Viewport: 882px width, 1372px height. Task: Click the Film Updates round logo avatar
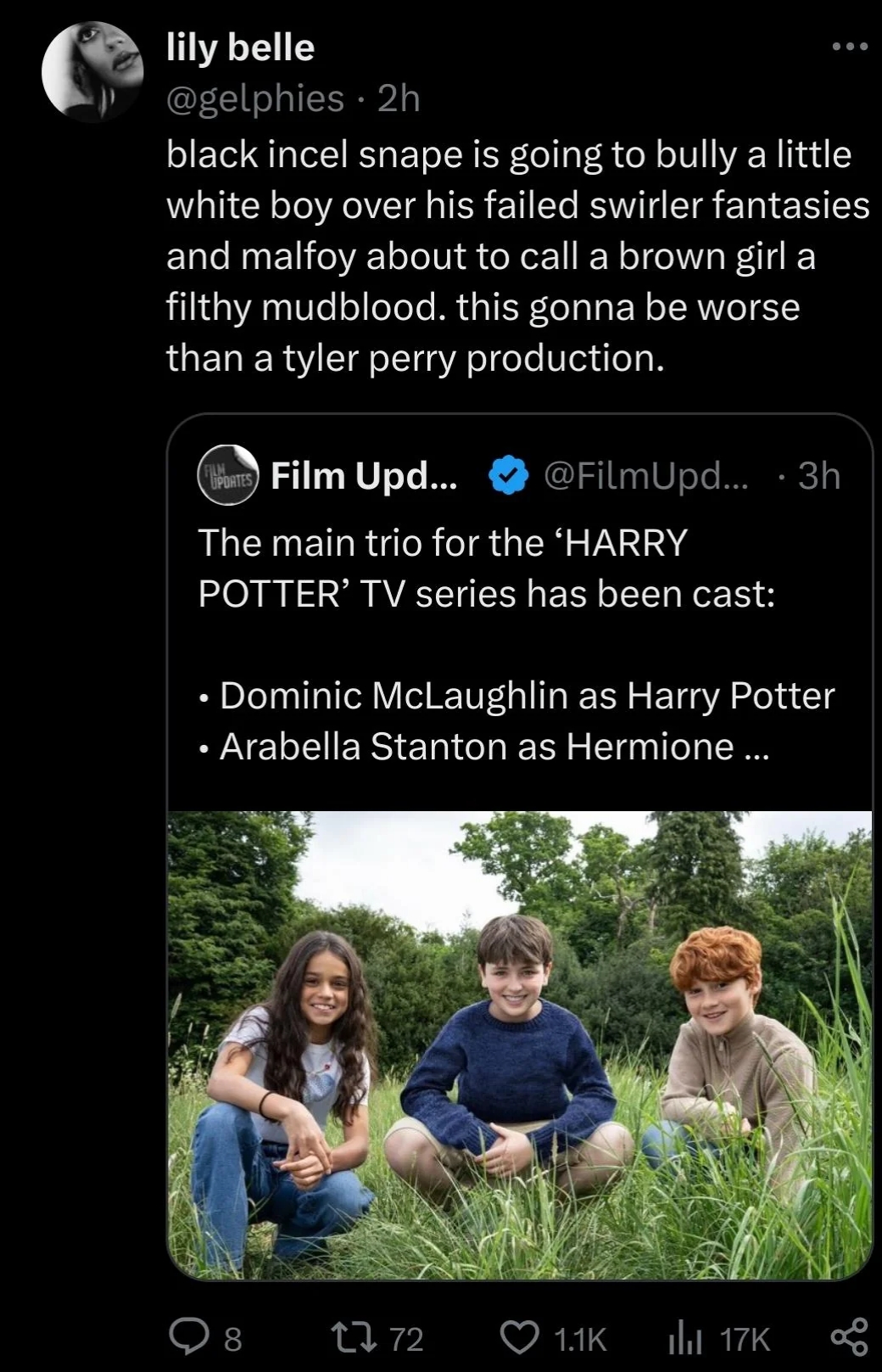[228, 475]
